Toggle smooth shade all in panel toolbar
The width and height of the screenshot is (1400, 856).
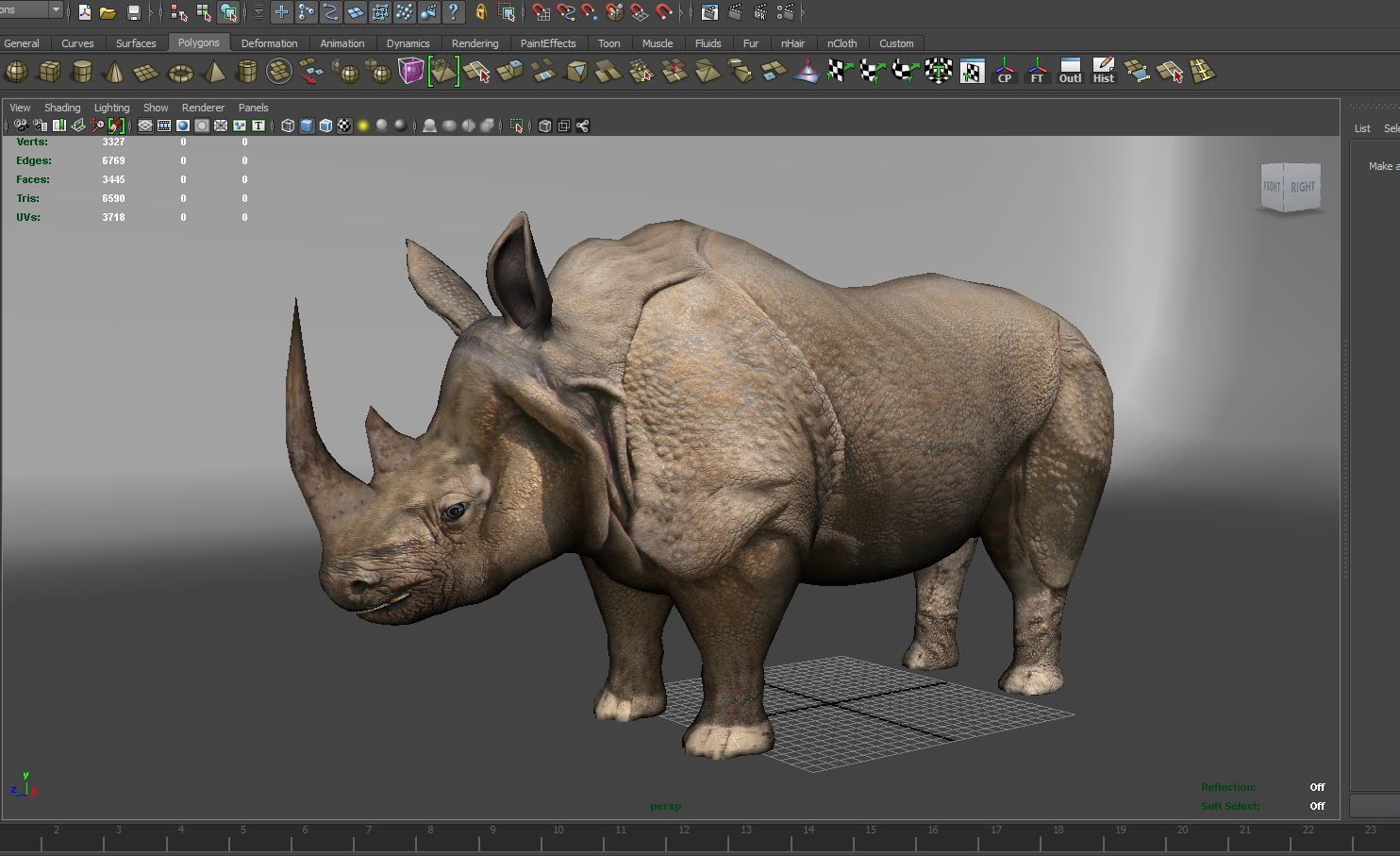pos(307,126)
